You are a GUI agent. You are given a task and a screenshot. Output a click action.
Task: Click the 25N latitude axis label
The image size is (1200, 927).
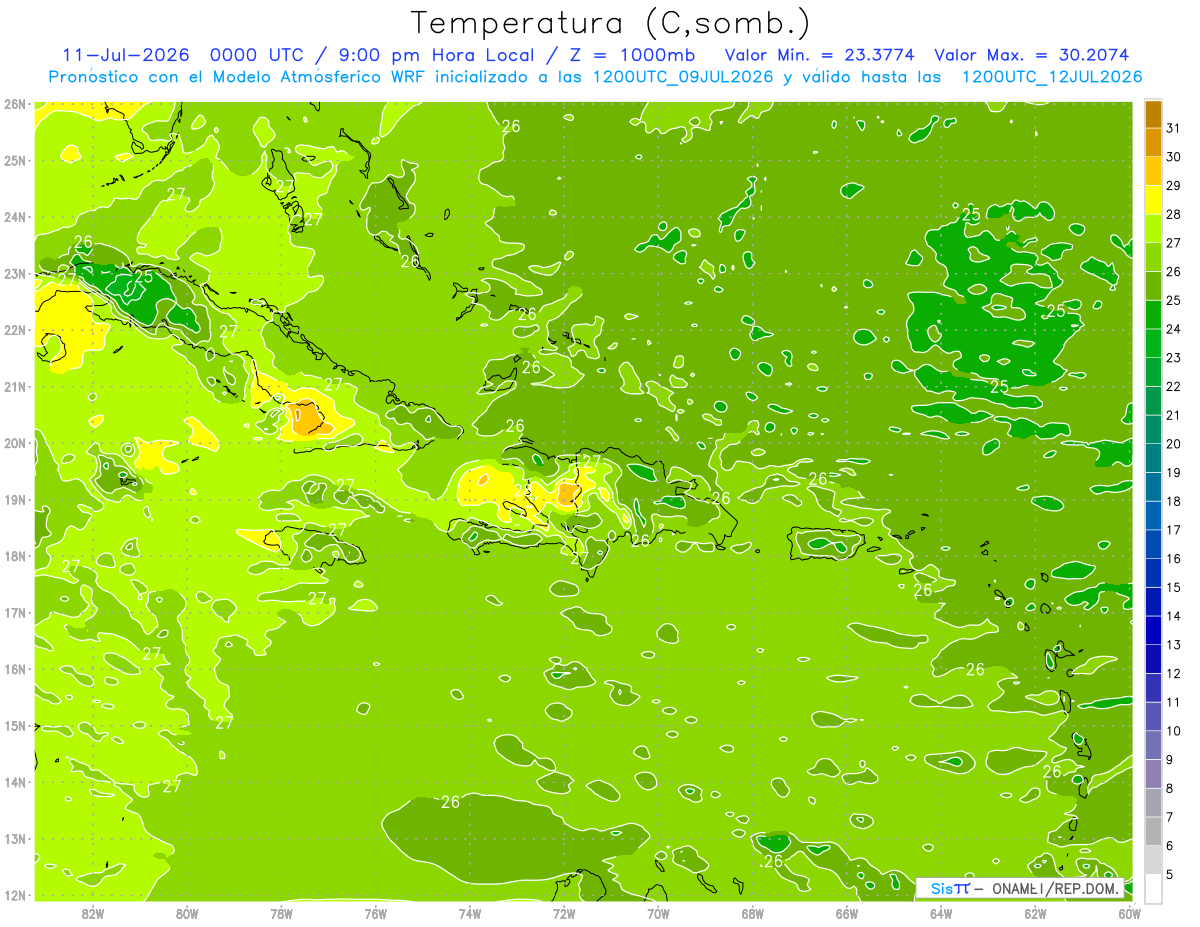[15, 160]
